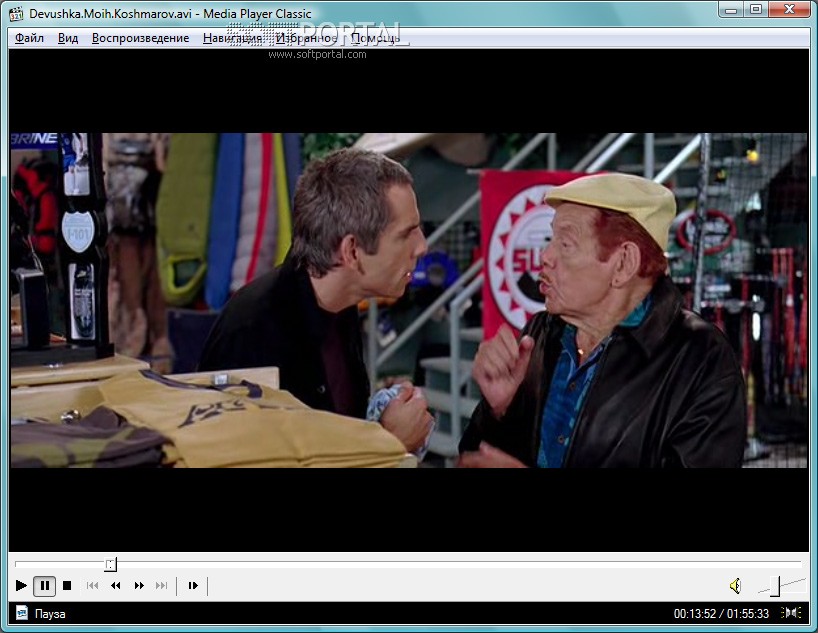Open the Файл menu
The image size is (818, 633).
pos(29,38)
